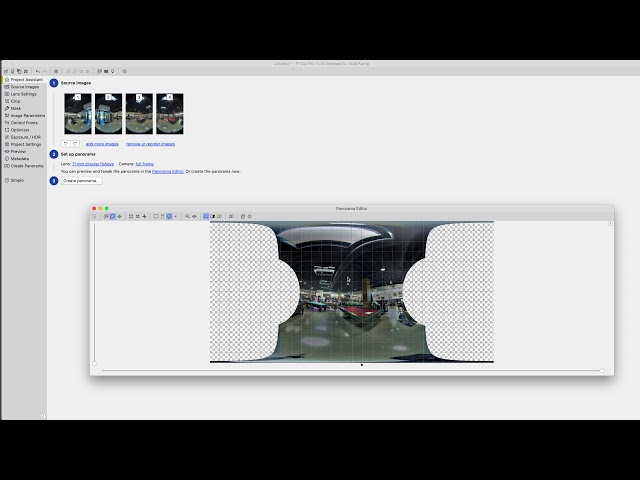This screenshot has height=480, width=640.
Task: Toggle the highlighted blue grid icon in Panorama Editor
Action: 206,216
